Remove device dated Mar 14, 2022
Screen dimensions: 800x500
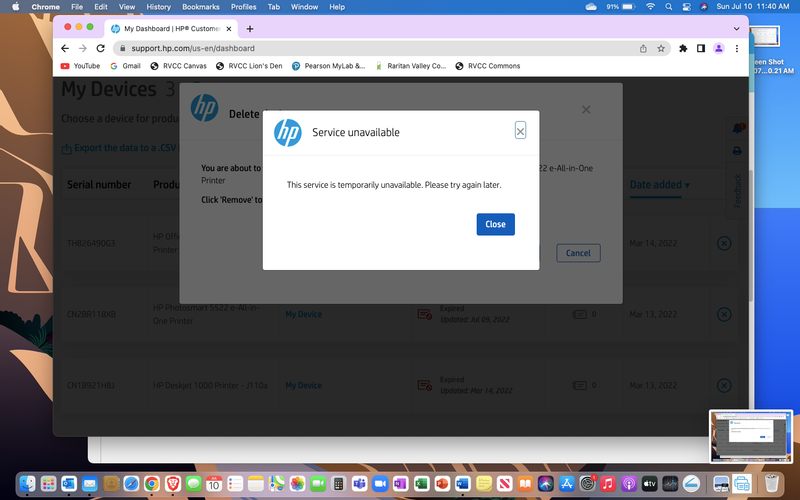click(x=724, y=243)
